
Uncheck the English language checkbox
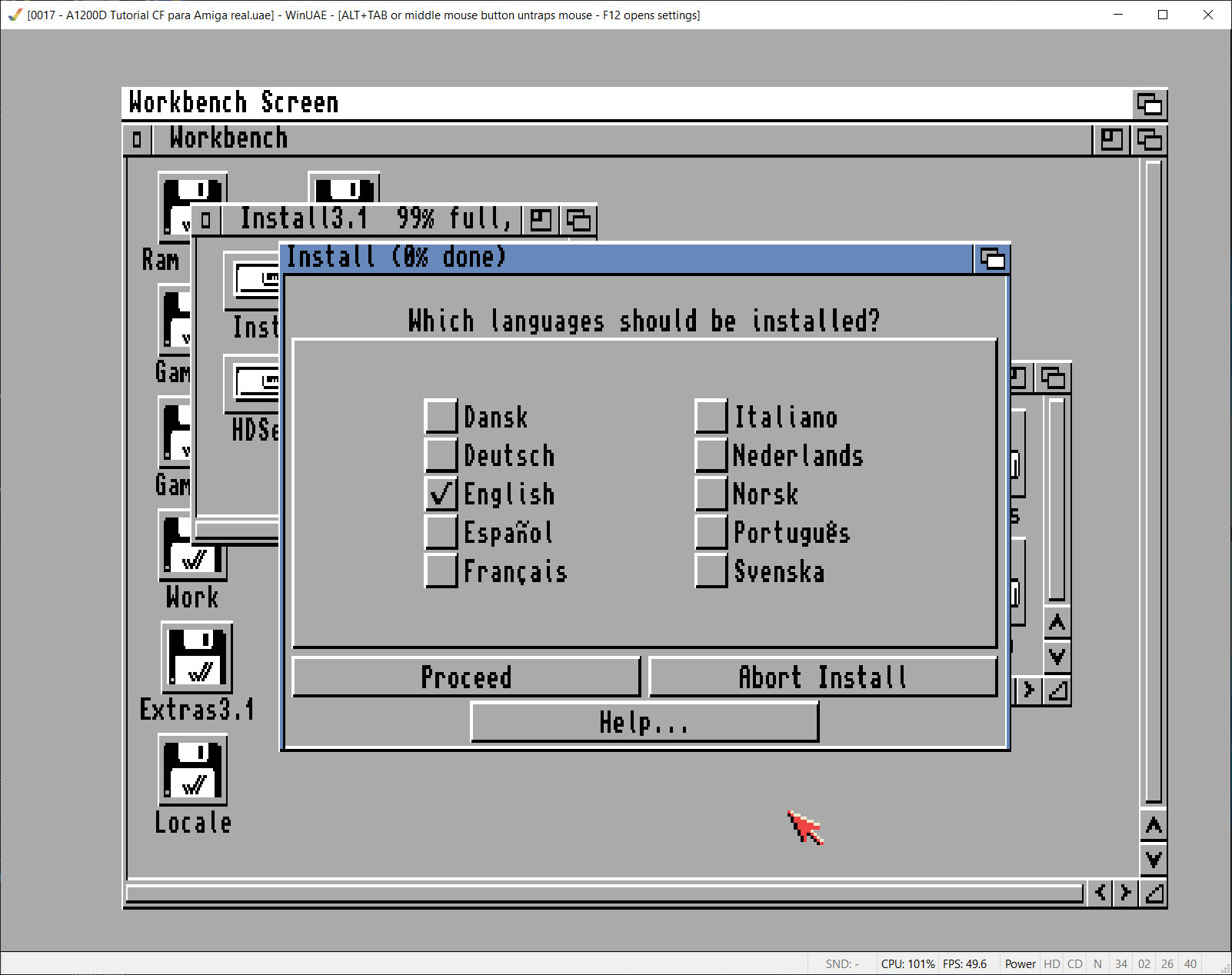(441, 494)
